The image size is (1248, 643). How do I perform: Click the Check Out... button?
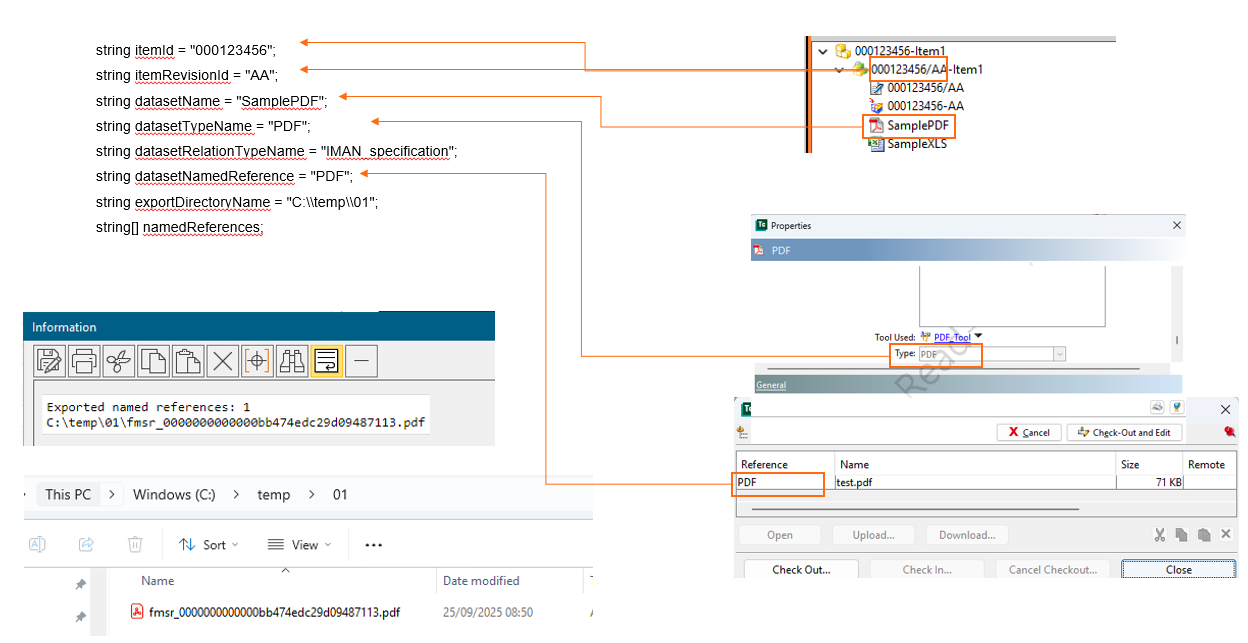click(801, 570)
